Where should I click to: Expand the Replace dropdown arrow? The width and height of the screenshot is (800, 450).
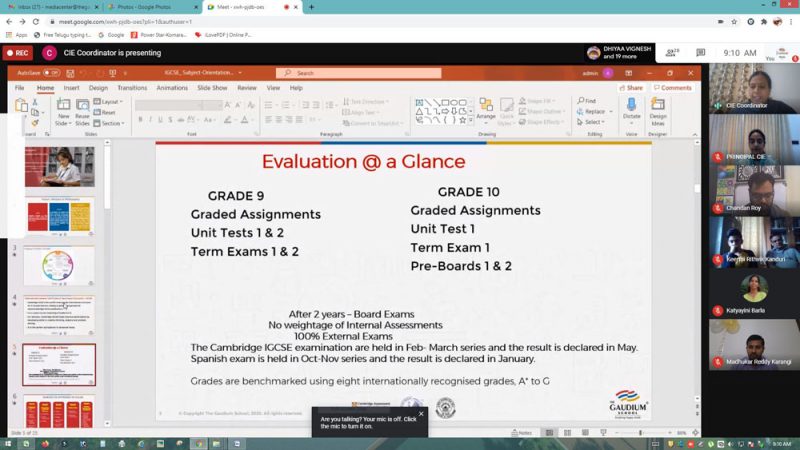[x=611, y=111]
